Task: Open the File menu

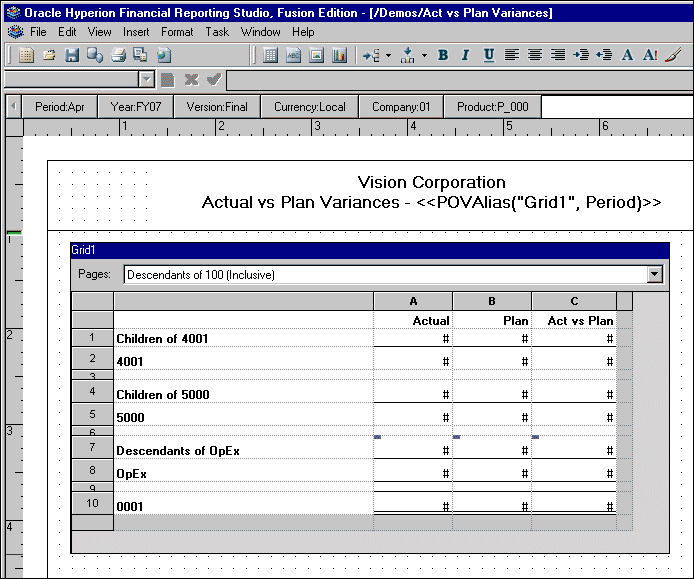Action: [38, 32]
